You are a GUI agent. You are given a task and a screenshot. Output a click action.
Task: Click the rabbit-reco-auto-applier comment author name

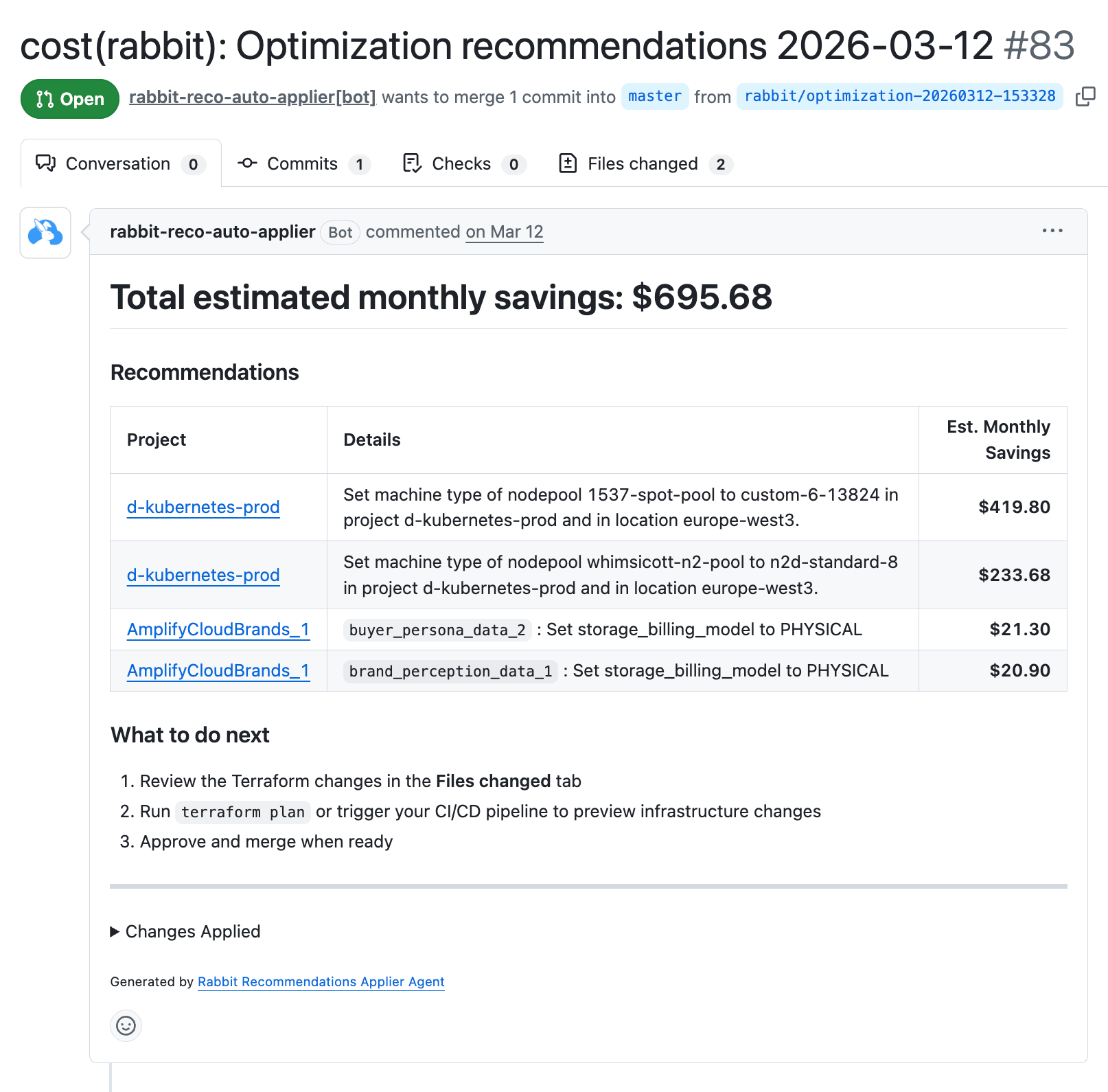point(213,231)
